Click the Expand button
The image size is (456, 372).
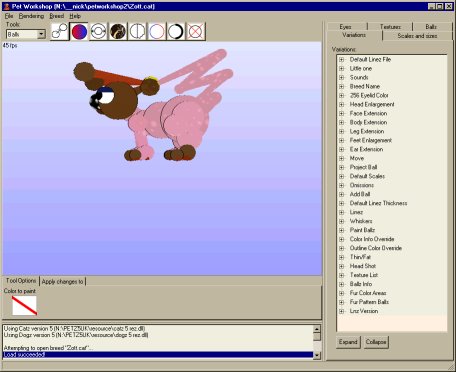[348, 342]
